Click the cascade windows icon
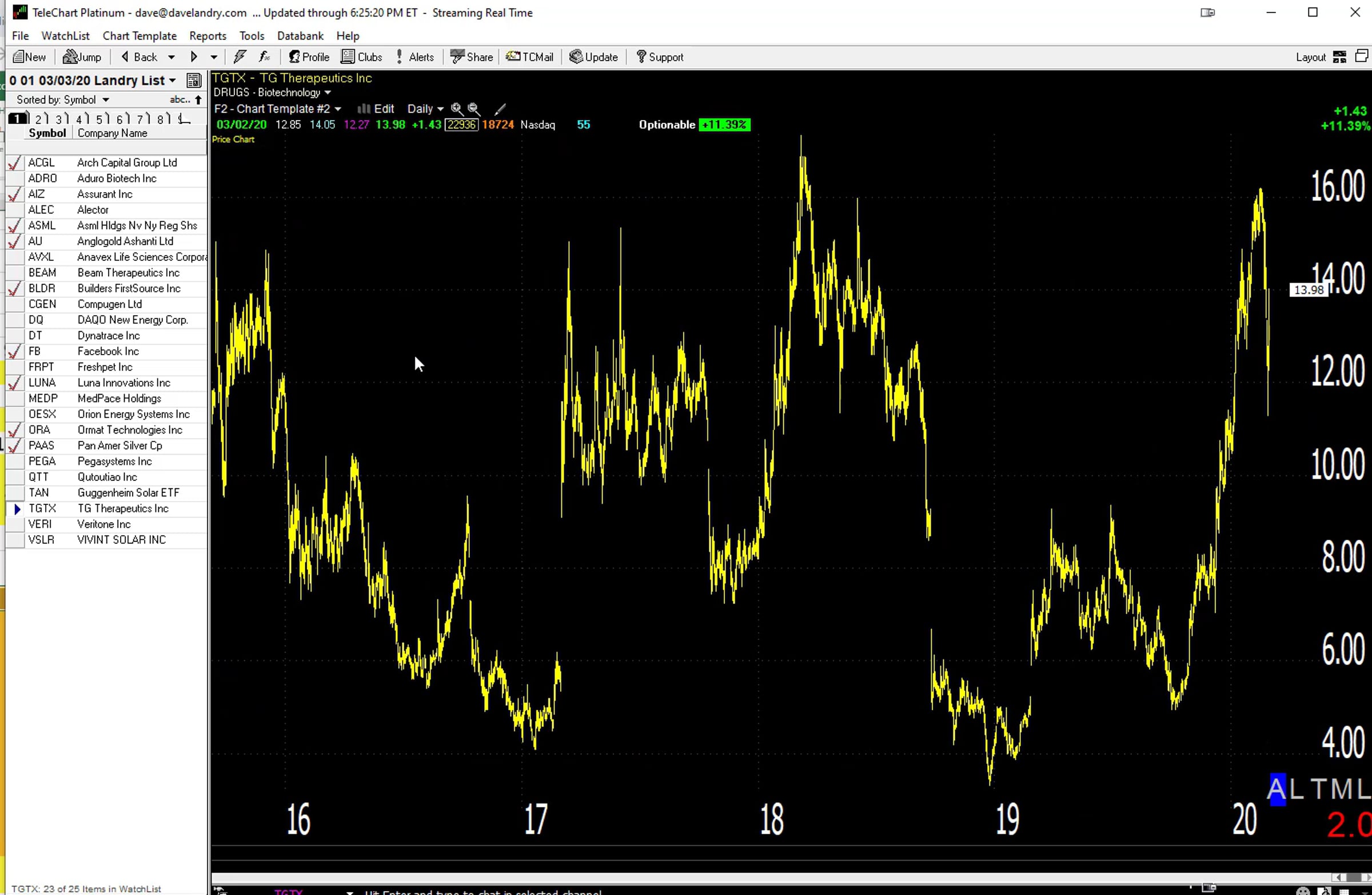Screen dimensions: 1372x895 1361,56
